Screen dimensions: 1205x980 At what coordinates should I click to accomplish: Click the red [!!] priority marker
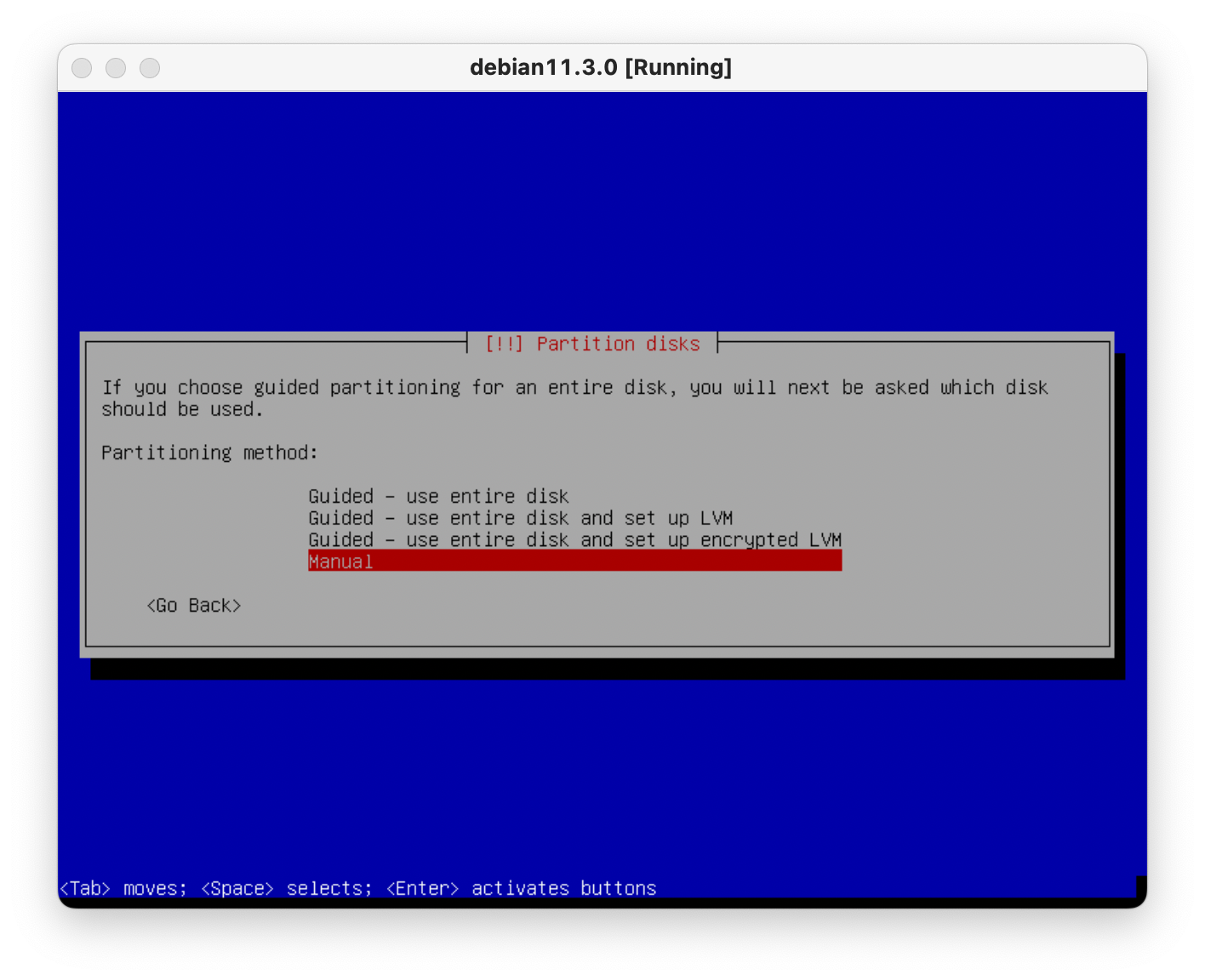tap(504, 344)
